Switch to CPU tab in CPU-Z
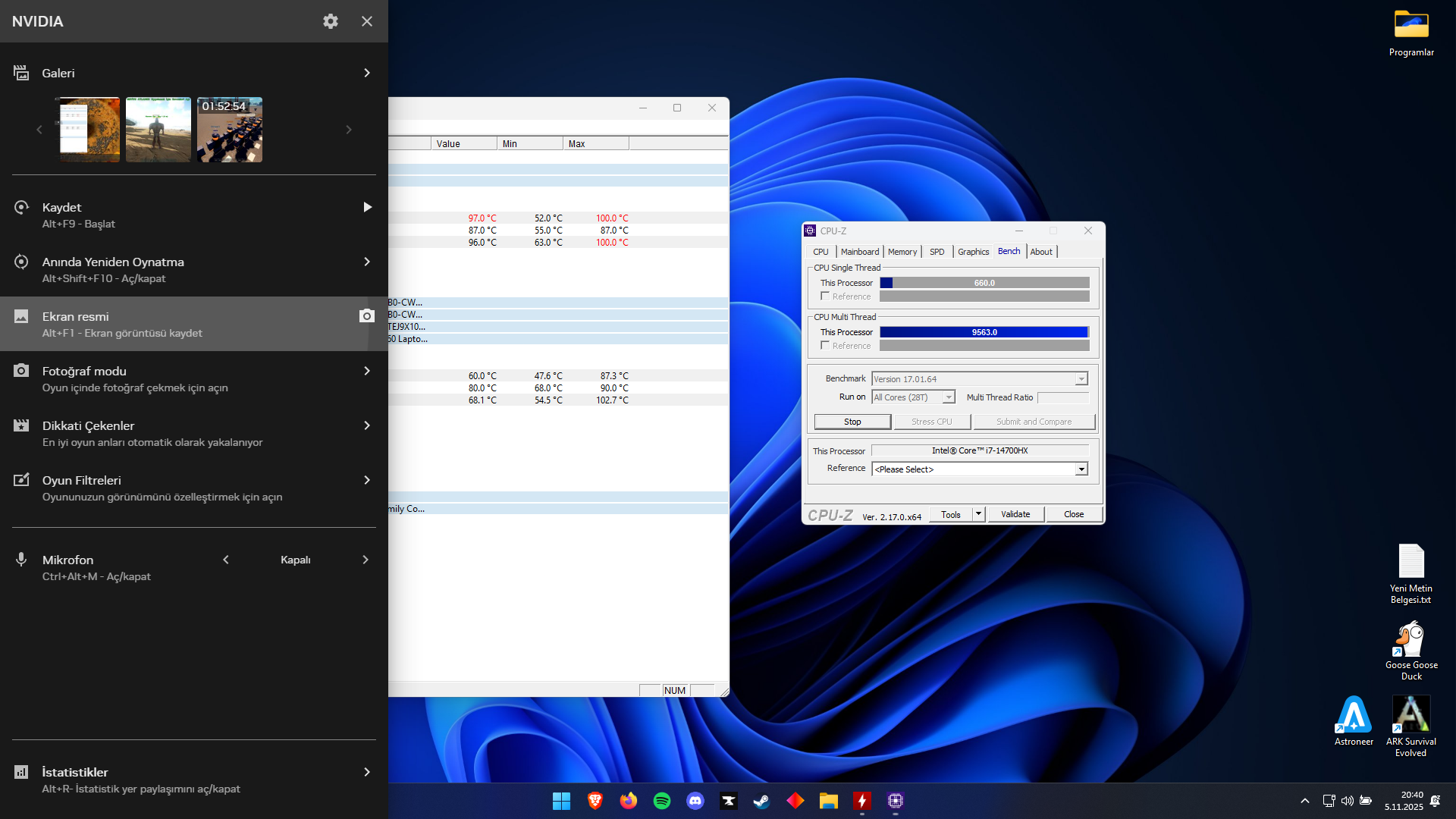Viewport: 1456px width, 819px height. click(x=821, y=252)
